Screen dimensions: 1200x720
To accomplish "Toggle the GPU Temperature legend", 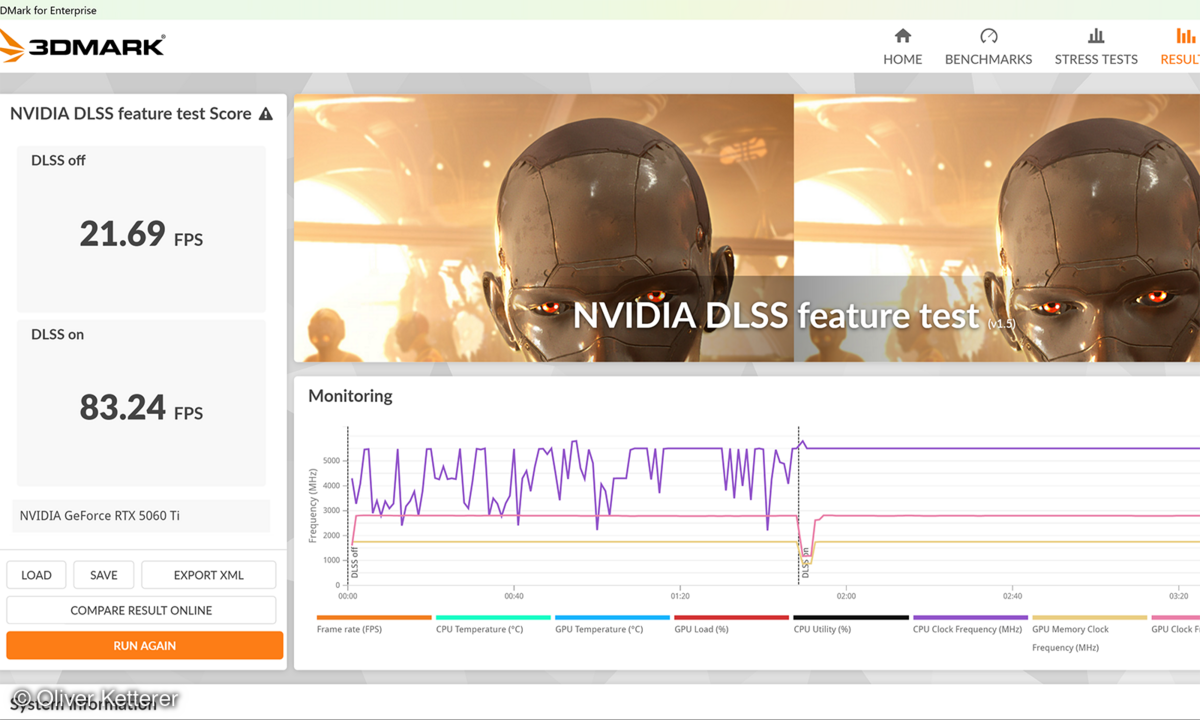I will click(612, 624).
